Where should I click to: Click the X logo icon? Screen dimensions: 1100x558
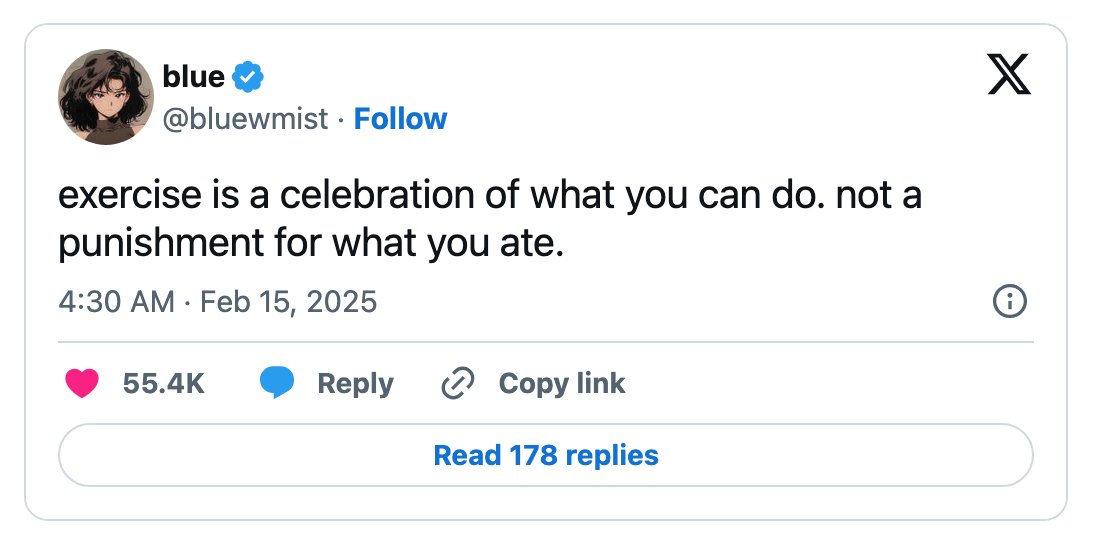pyautogui.click(x=1009, y=74)
